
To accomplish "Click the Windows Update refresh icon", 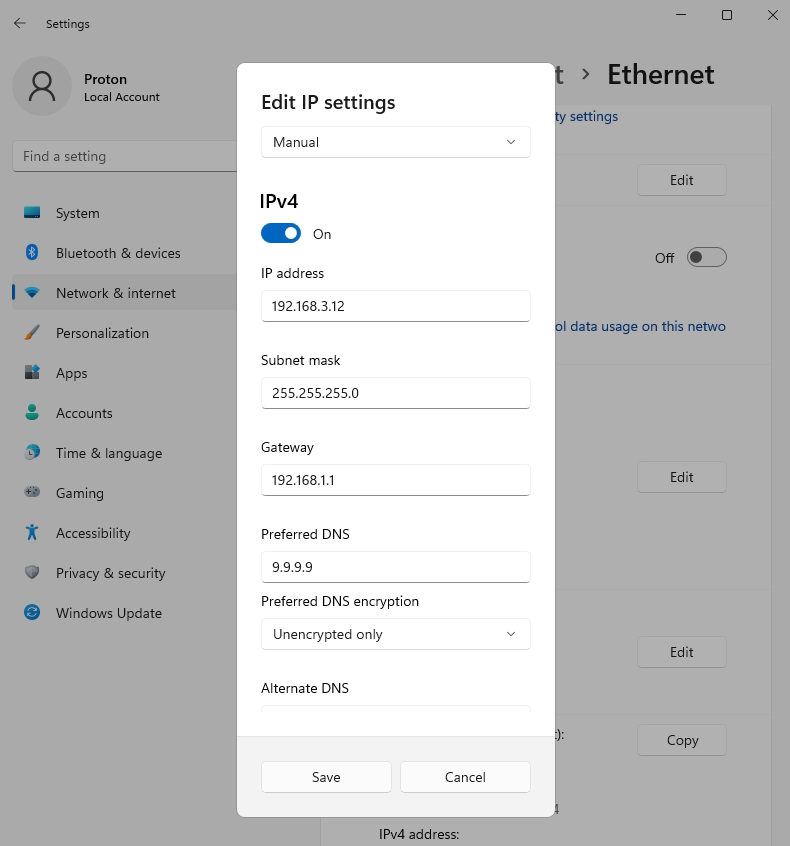I will click(32, 612).
